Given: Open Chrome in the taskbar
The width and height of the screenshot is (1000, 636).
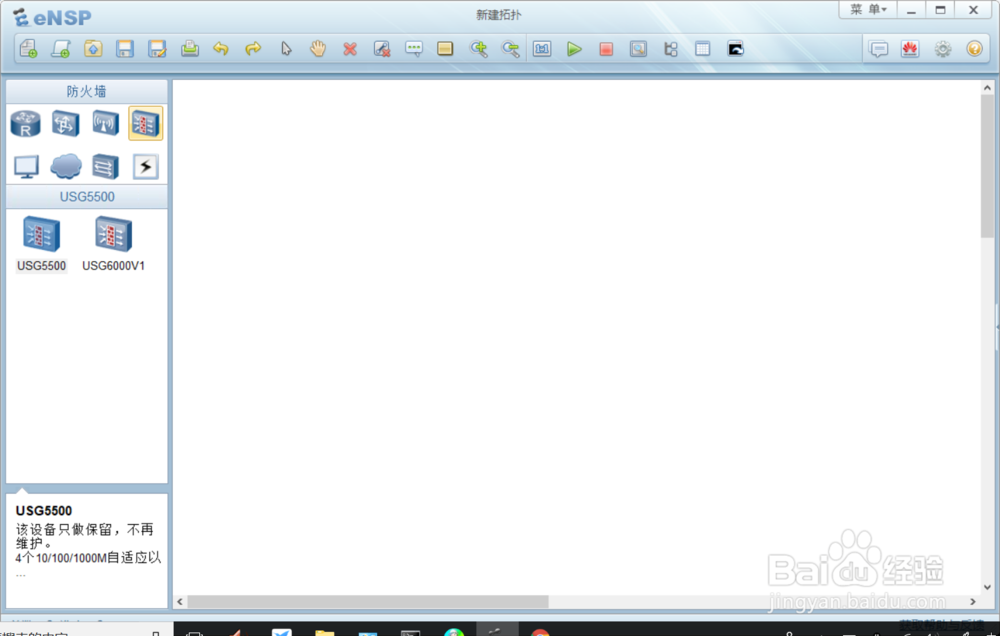Looking at the screenshot, I should click(540, 632).
